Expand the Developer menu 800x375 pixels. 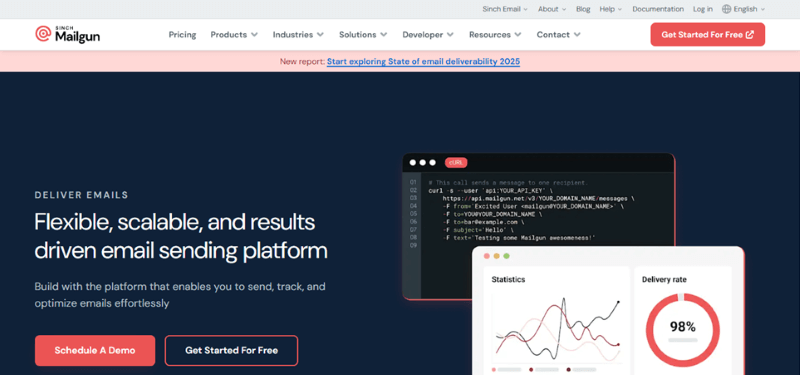(428, 35)
